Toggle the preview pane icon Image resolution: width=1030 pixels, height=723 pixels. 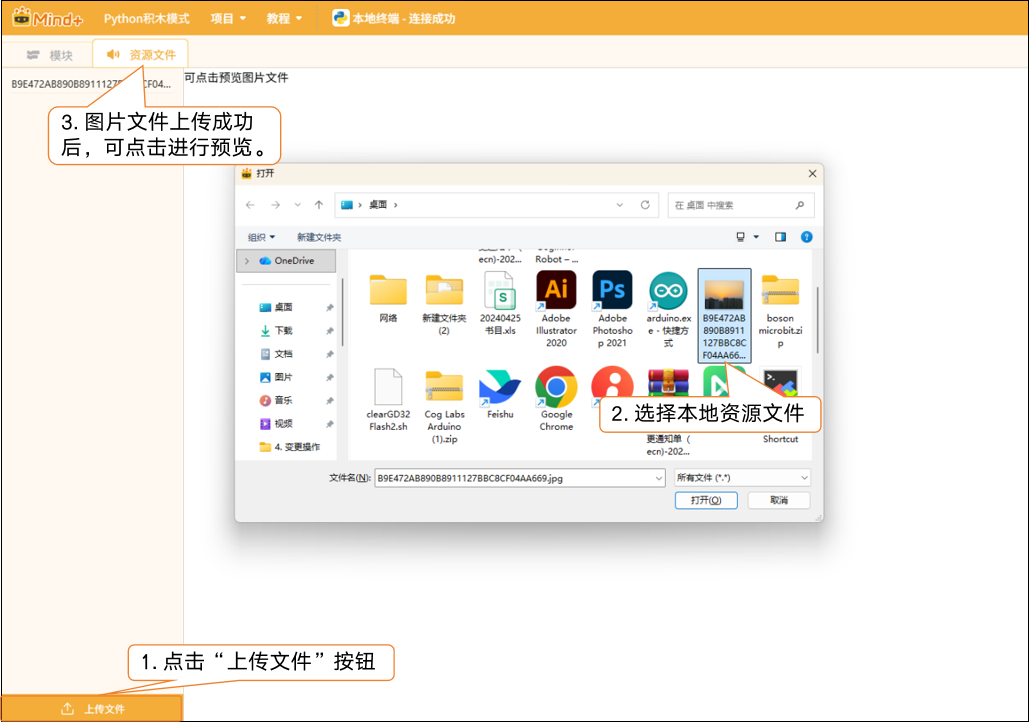780,237
